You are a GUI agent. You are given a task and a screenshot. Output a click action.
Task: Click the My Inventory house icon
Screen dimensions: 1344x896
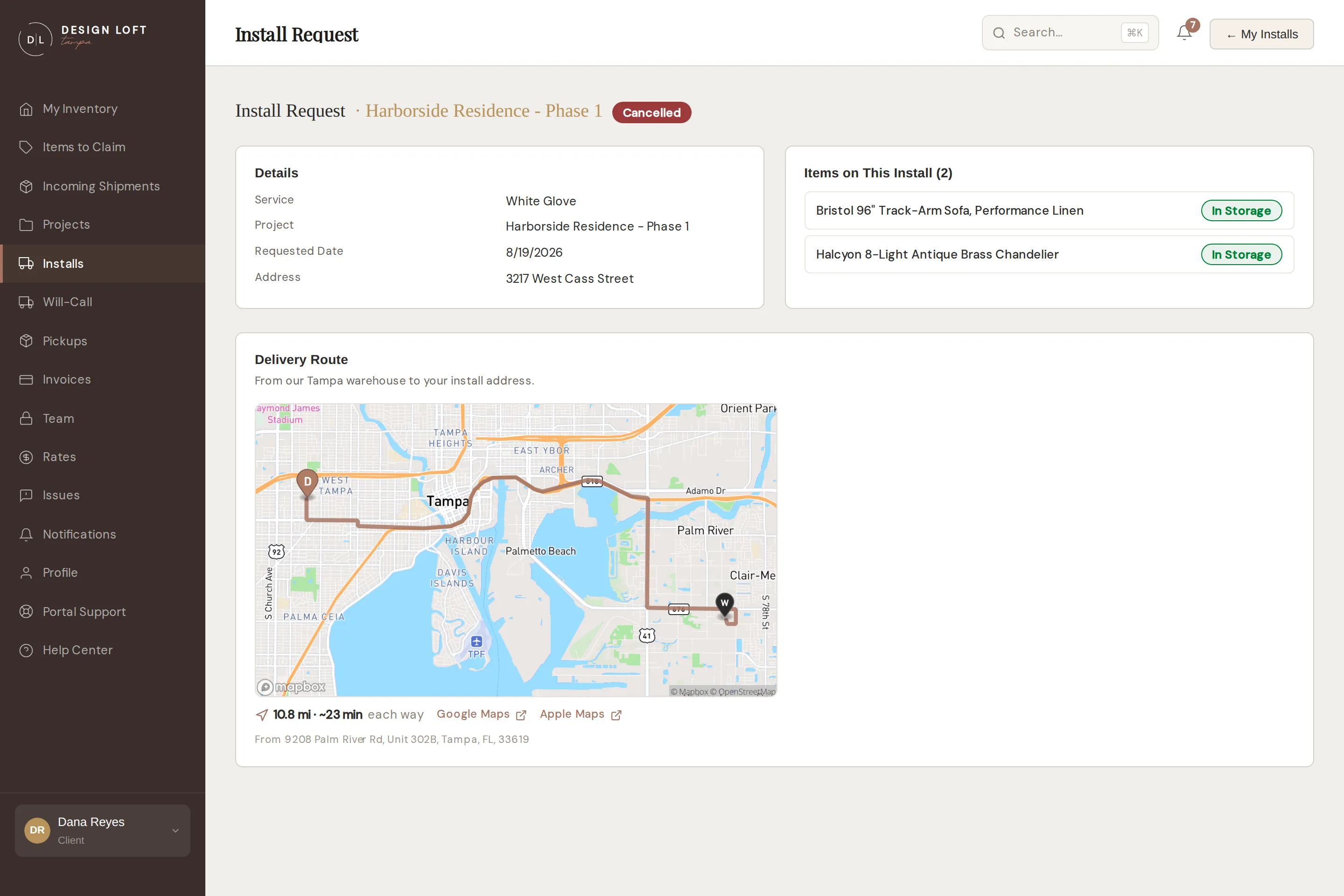pos(26,109)
